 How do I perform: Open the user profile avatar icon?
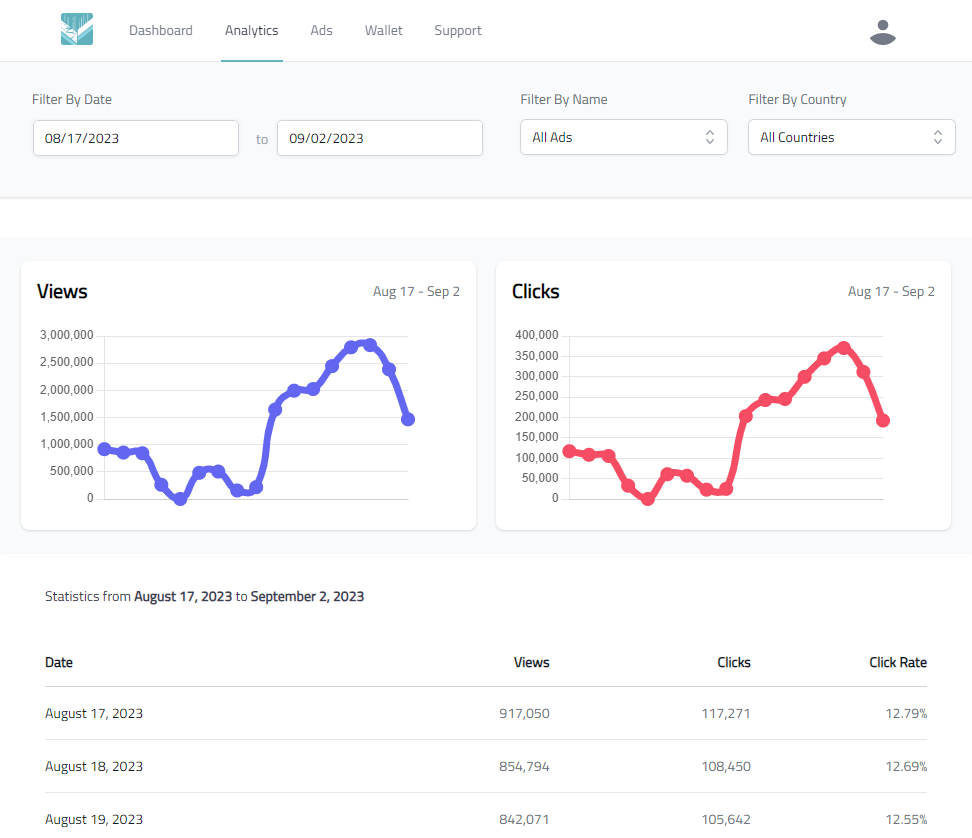[882, 32]
